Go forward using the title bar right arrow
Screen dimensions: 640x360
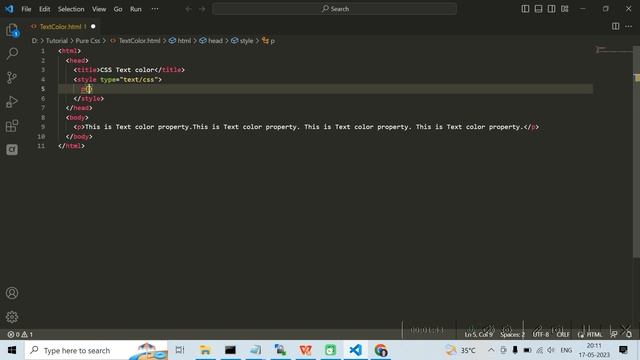pos(202,9)
